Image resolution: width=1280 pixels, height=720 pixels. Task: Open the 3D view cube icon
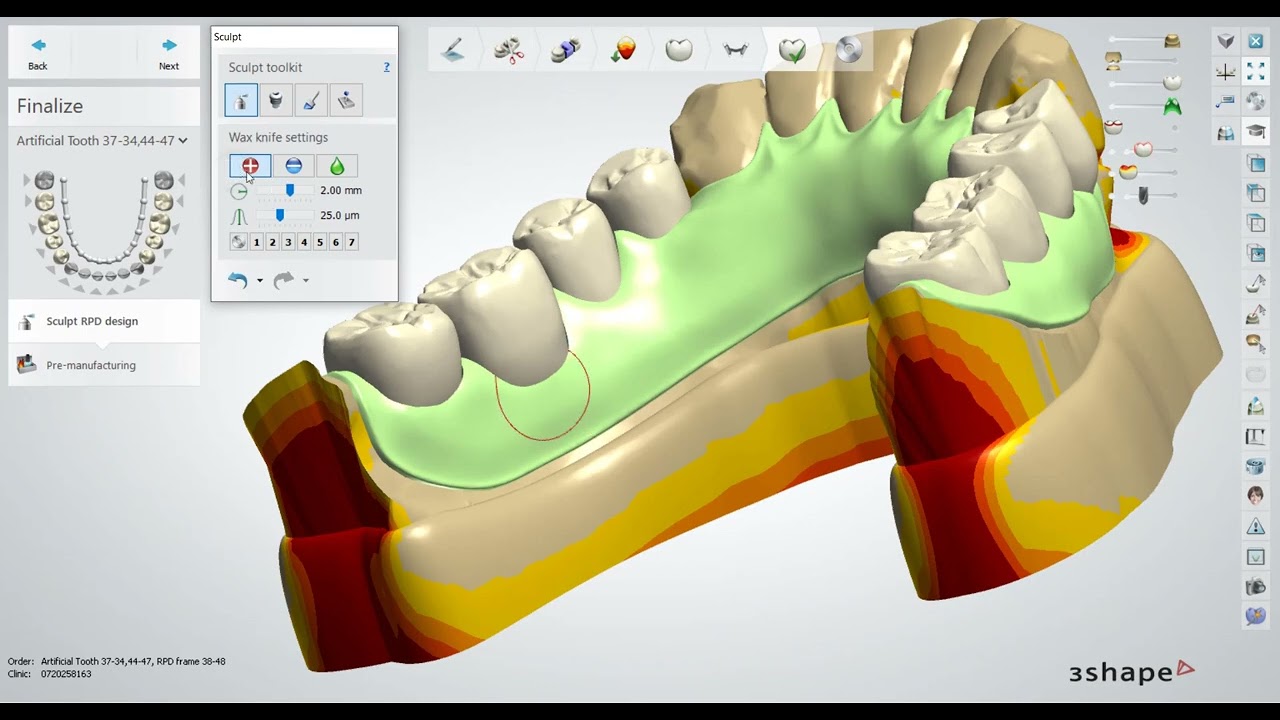pyautogui.click(x=1226, y=41)
